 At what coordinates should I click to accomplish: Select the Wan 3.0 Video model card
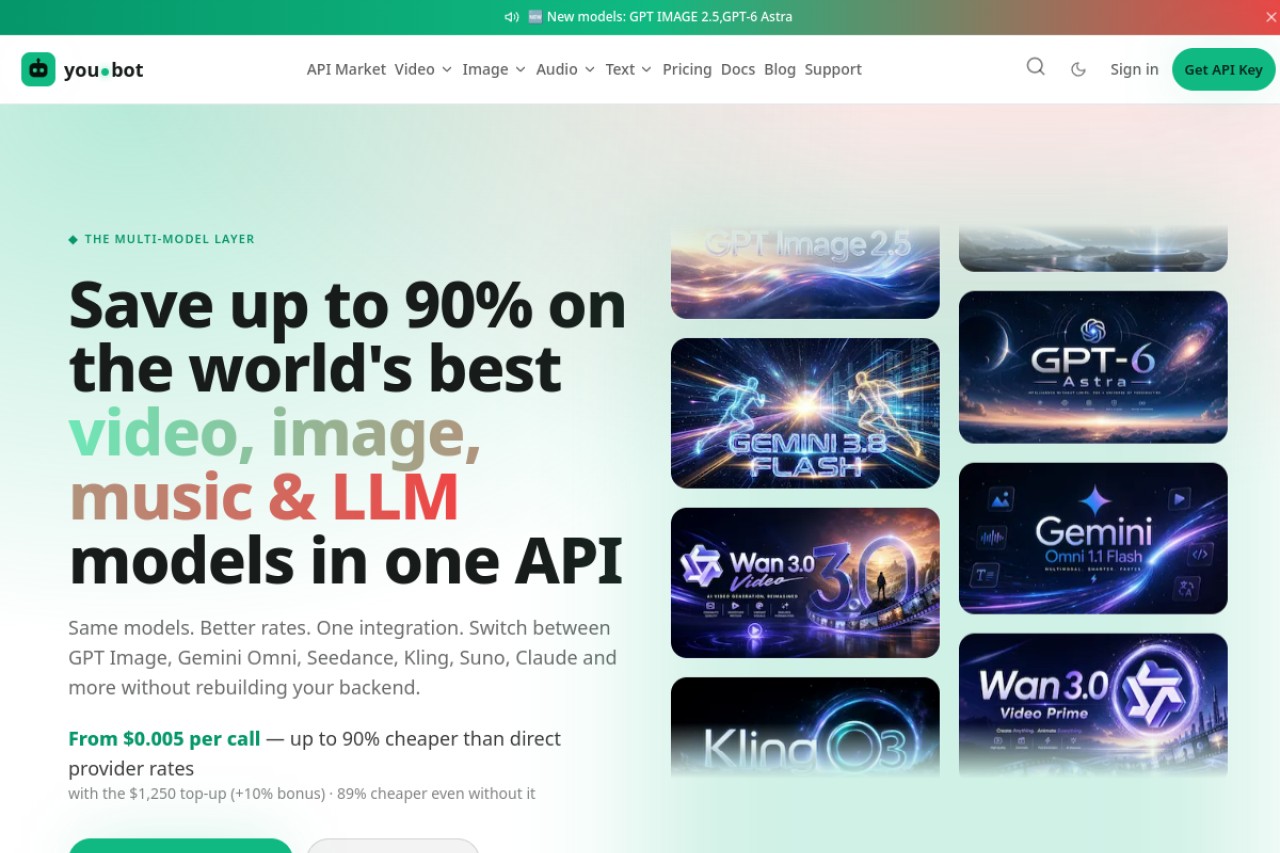click(x=805, y=583)
